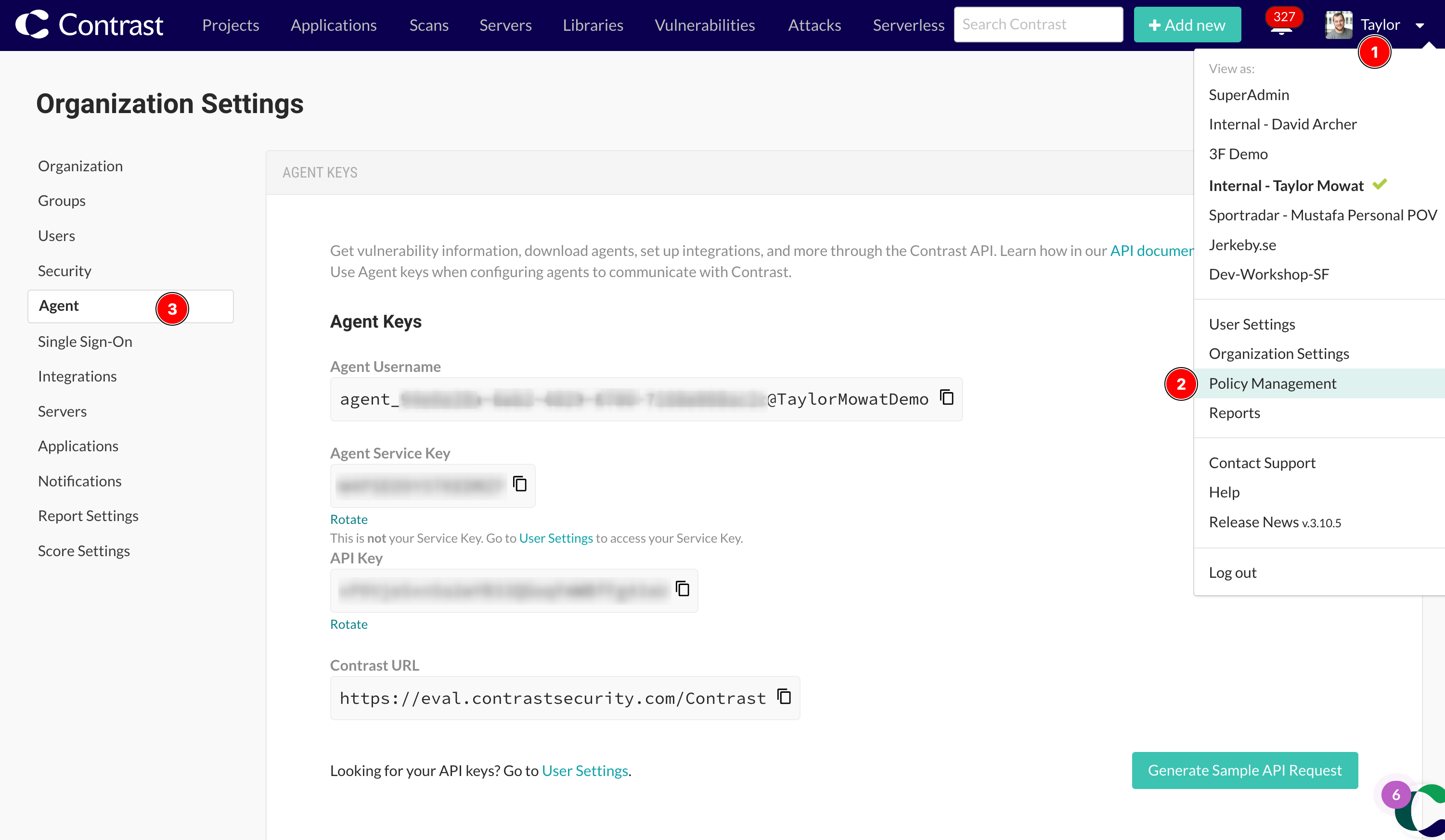Copy the Agent Service Key
This screenshot has height=840, width=1445.
click(x=519, y=484)
